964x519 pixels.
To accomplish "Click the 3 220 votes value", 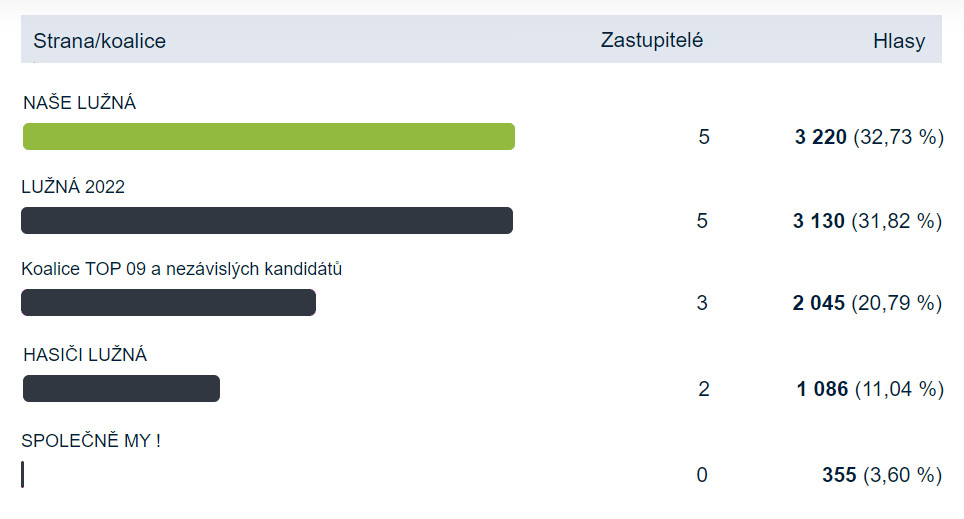I will pyautogui.click(x=820, y=137).
